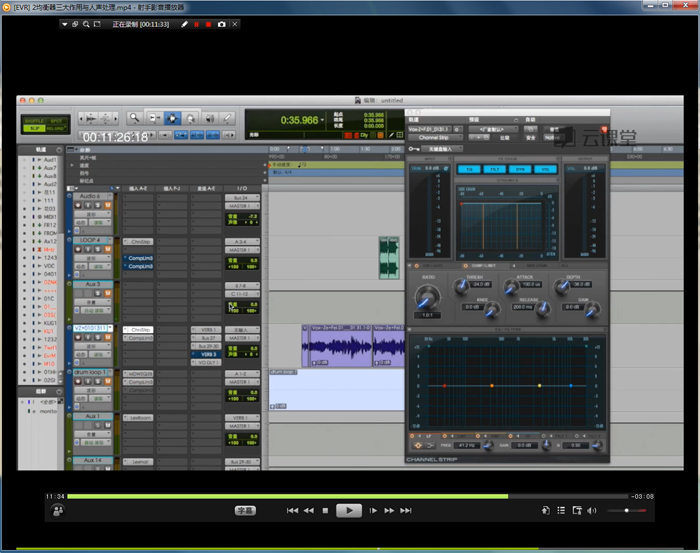Toggle the FILT module in FX chain
The image size is (700, 553).
[495, 170]
